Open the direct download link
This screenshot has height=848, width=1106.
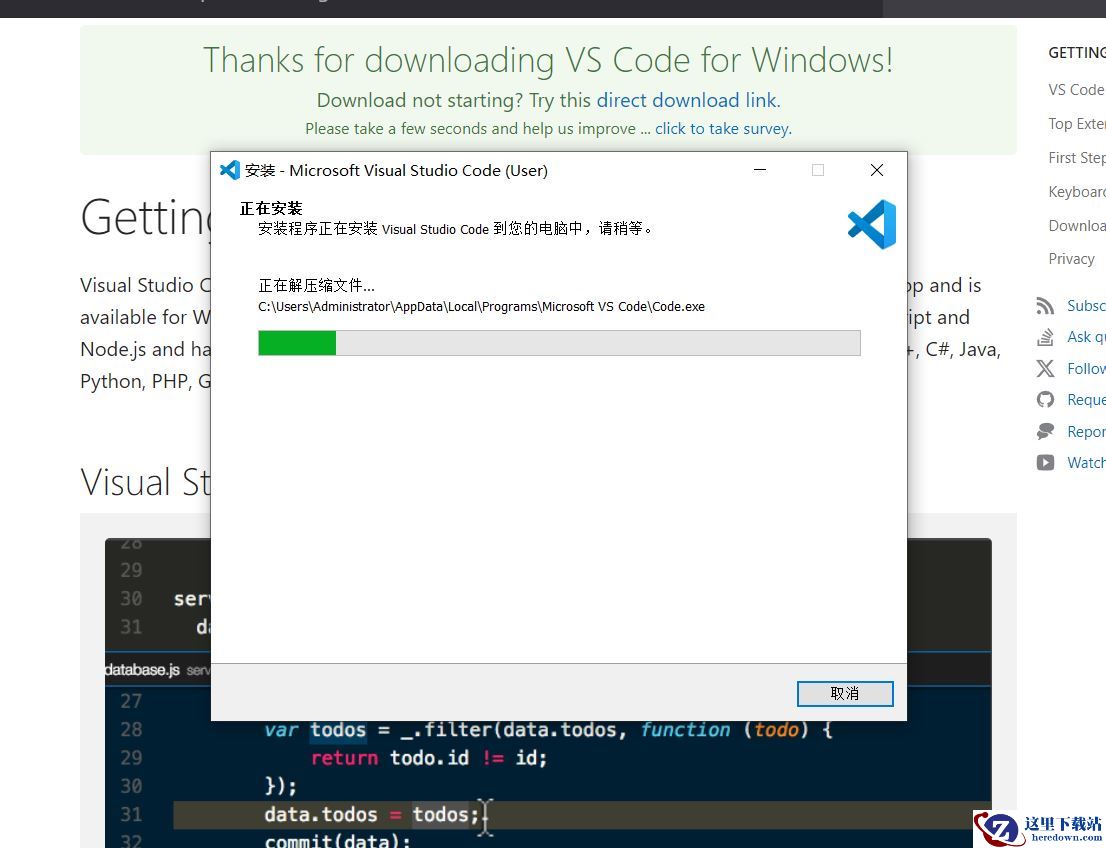click(688, 100)
